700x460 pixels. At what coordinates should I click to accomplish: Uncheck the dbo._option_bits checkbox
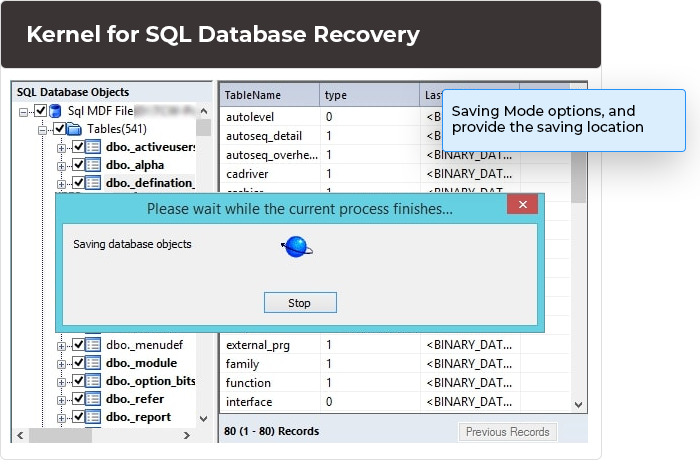(x=78, y=381)
